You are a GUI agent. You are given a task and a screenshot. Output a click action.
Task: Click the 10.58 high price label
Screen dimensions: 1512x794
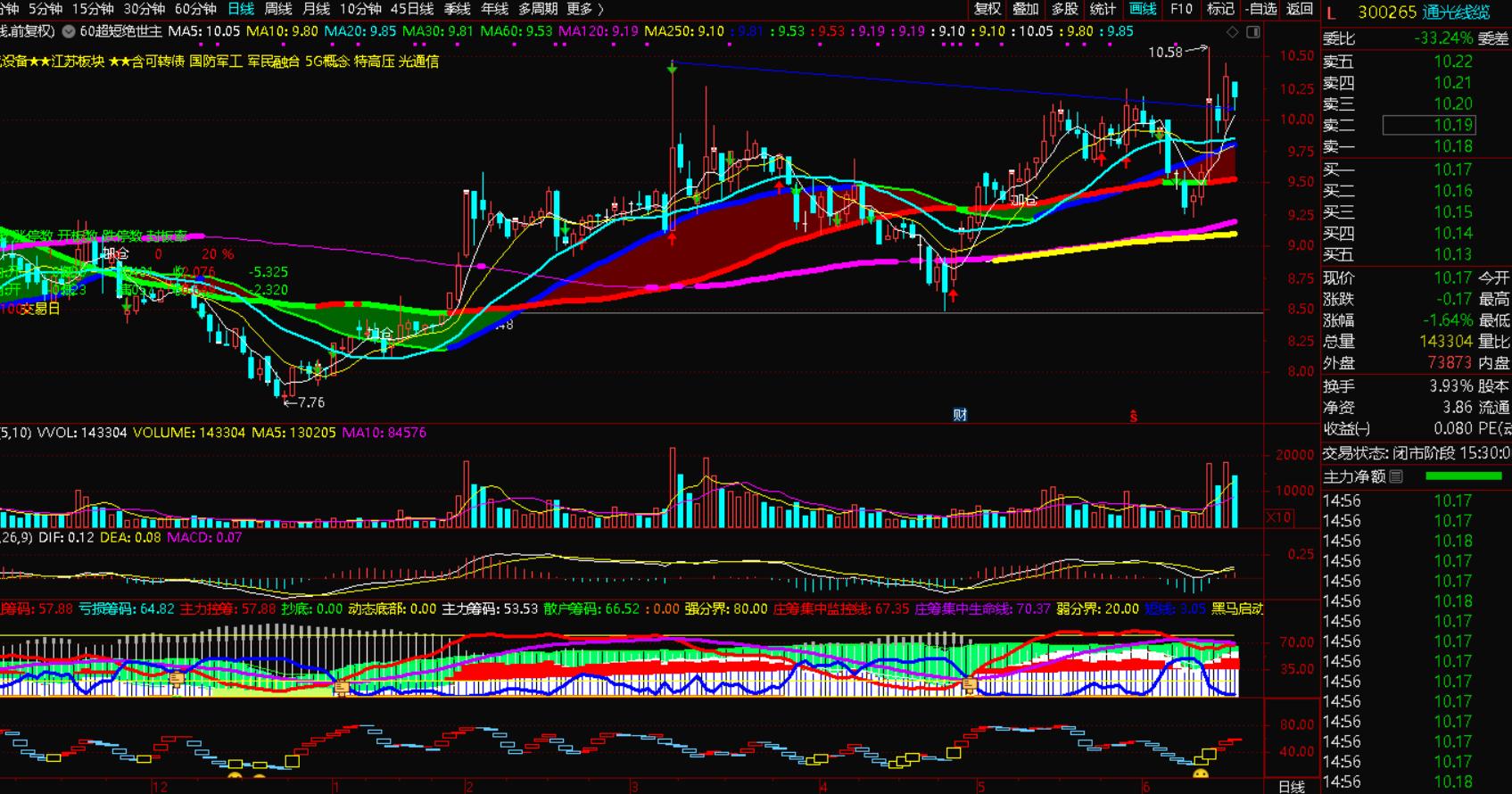(1165, 52)
